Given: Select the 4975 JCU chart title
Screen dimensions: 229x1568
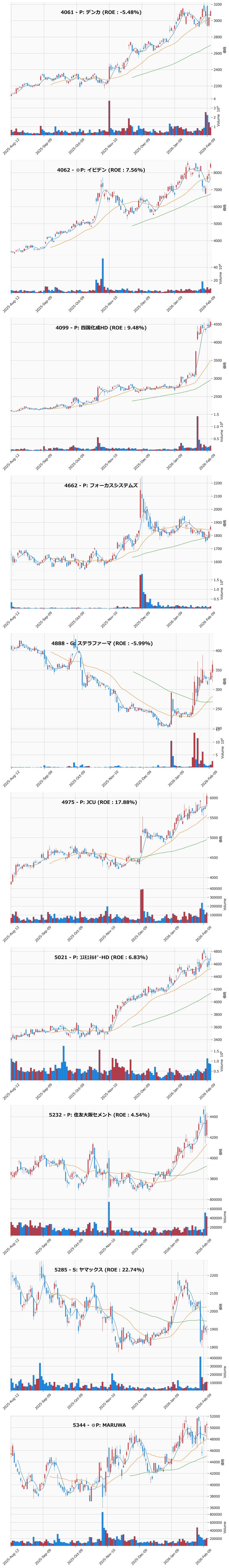Looking at the screenshot, I should point(99,802).
